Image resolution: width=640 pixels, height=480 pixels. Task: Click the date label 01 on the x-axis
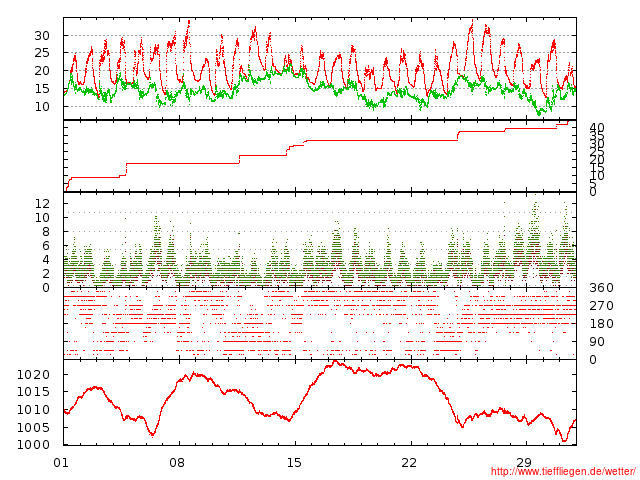pos(61,462)
